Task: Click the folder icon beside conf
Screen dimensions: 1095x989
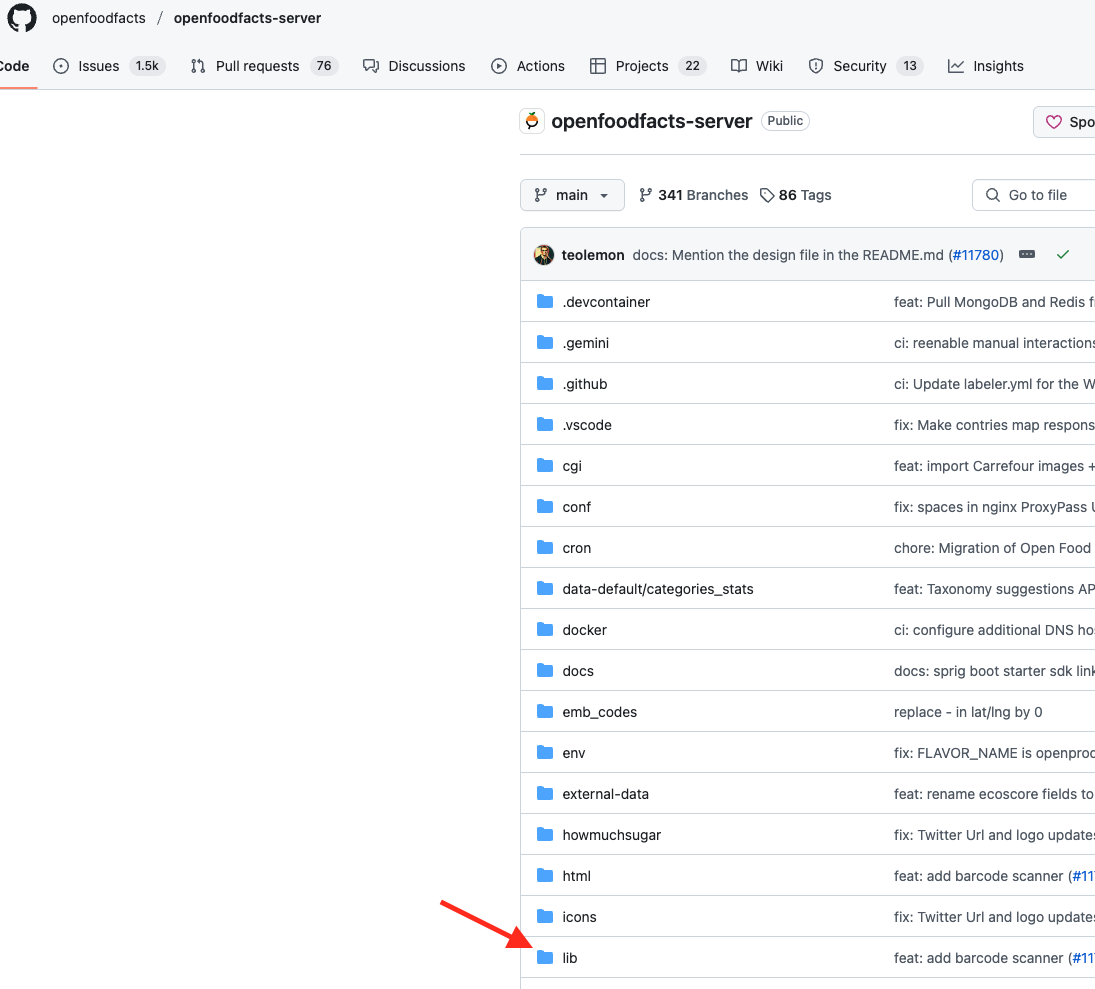Action: pyautogui.click(x=545, y=506)
